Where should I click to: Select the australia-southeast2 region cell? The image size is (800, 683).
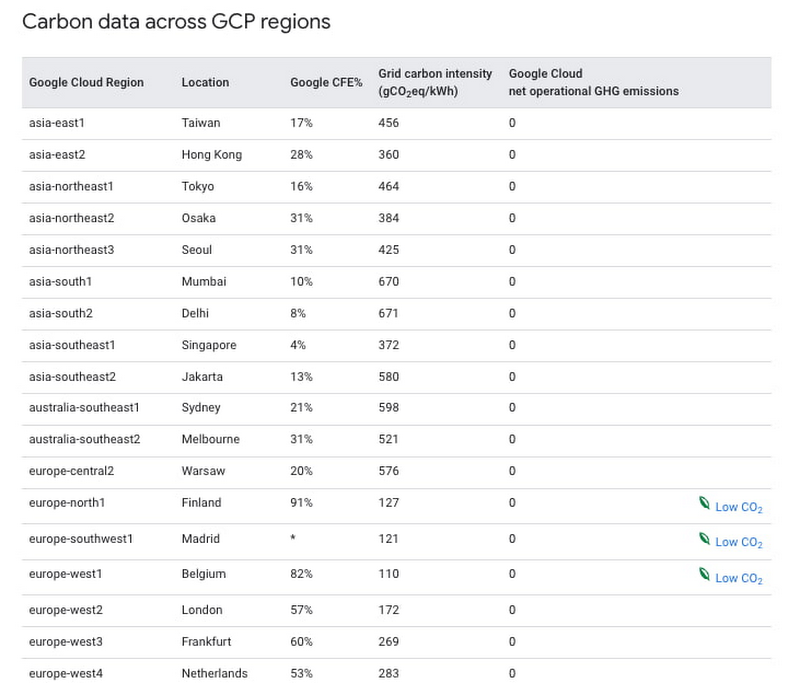tap(84, 439)
